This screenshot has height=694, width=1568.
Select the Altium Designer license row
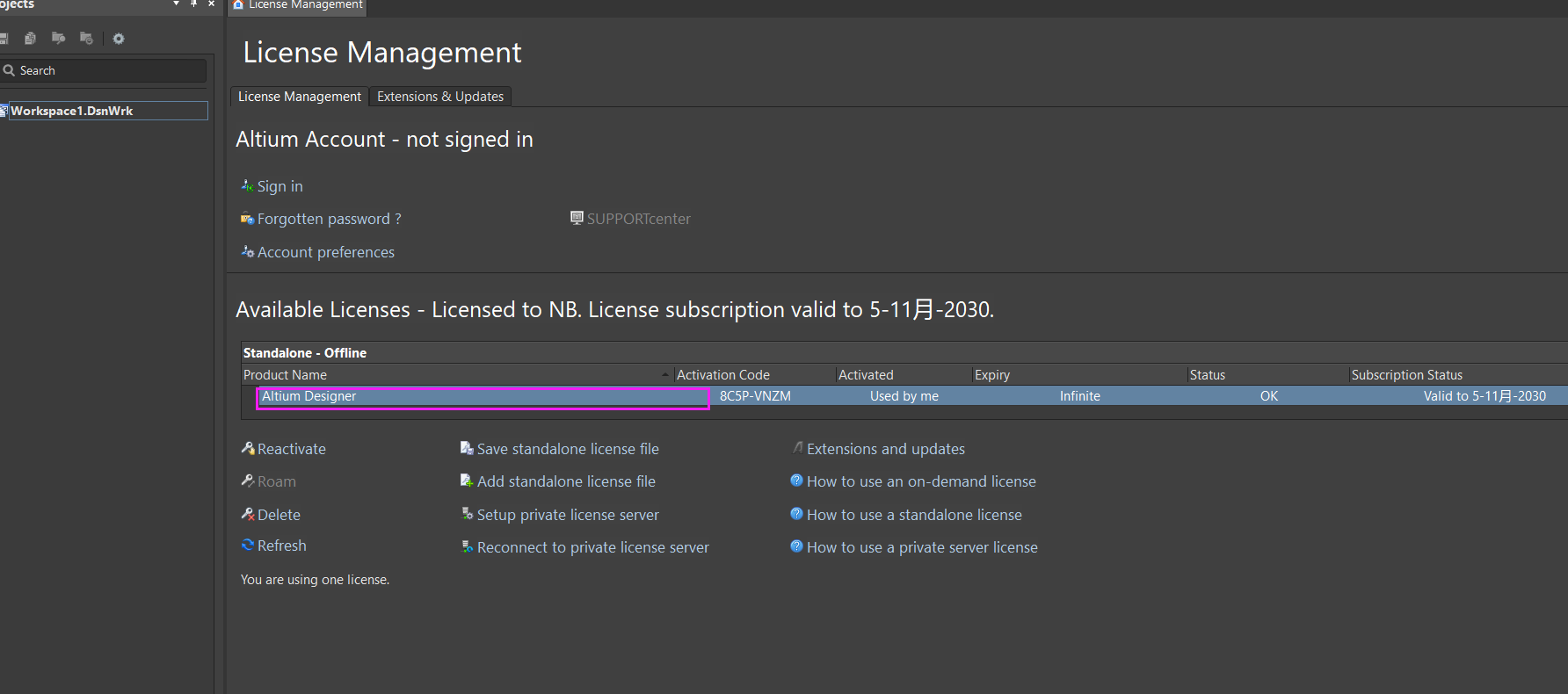(x=482, y=396)
